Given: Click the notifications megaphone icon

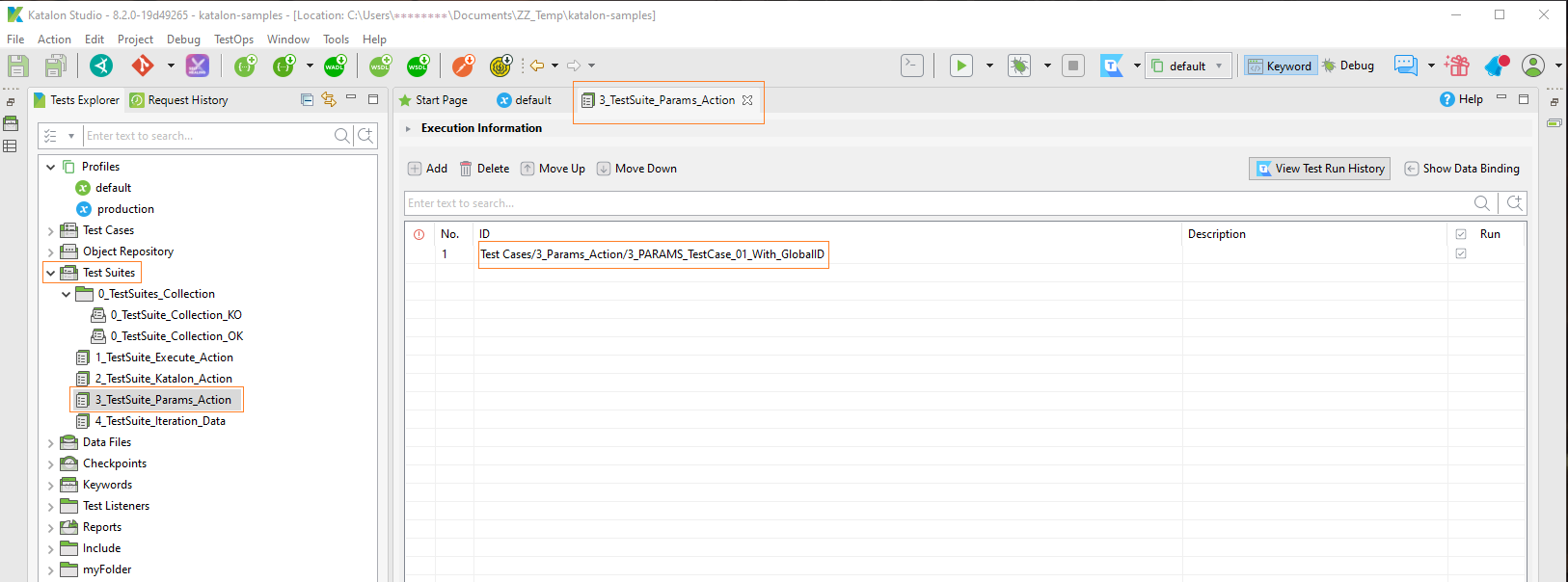Looking at the screenshot, I should (x=1496, y=66).
